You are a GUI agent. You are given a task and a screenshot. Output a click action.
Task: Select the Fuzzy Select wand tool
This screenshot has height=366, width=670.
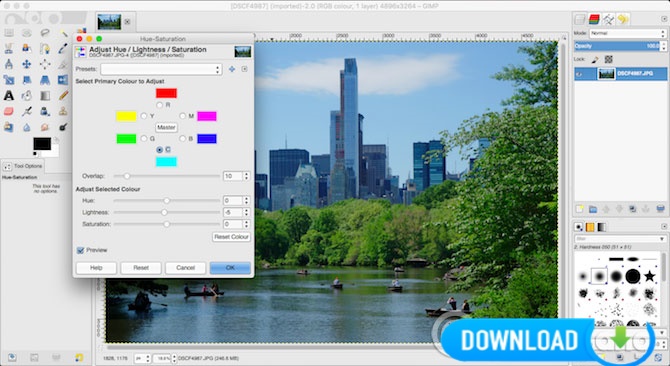(63, 33)
